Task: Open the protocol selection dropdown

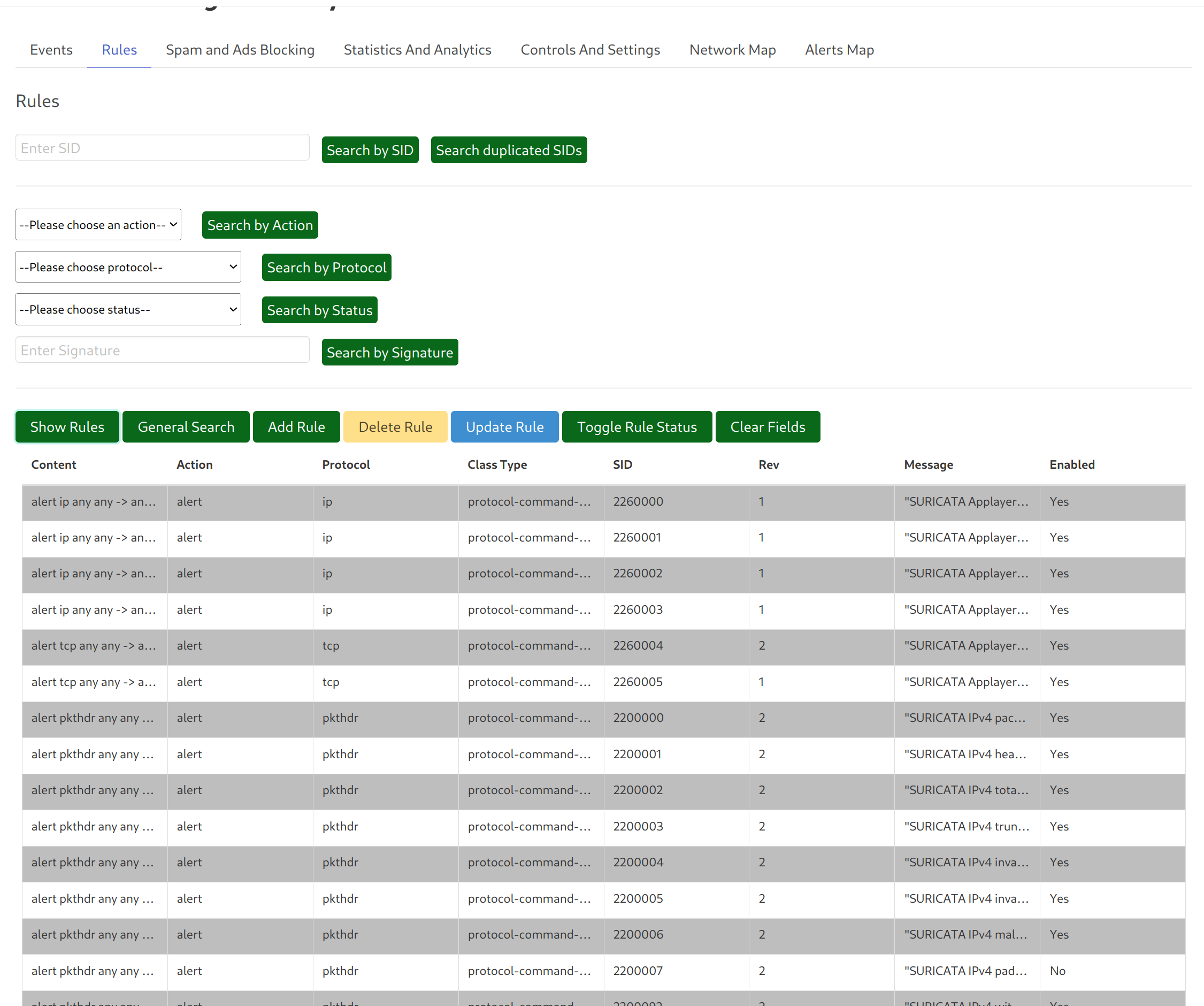Action: point(128,267)
